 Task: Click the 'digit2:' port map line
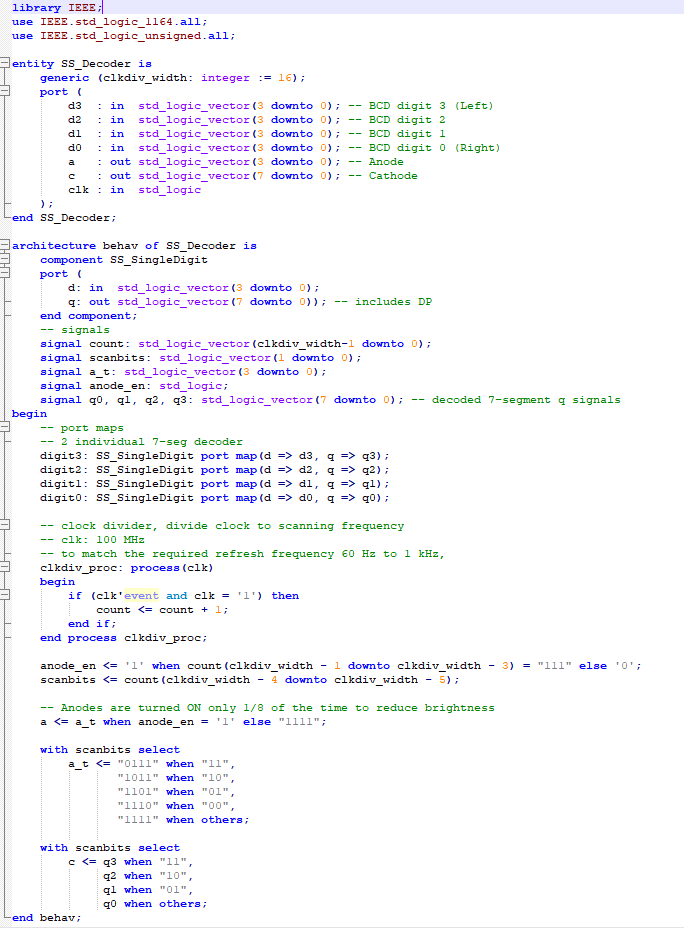point(215,470)
